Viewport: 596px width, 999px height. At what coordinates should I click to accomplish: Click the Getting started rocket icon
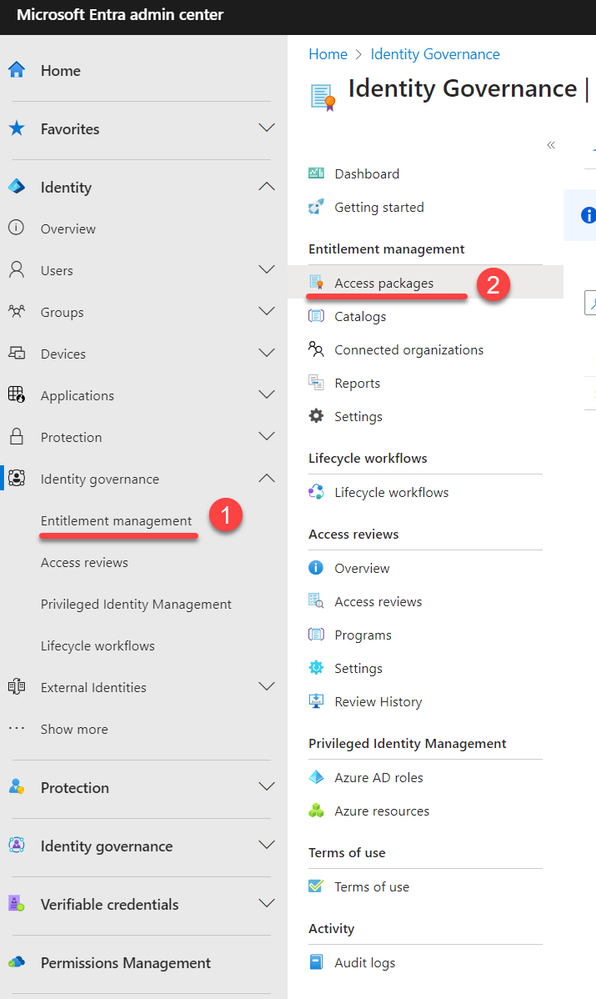tap(316, 206)
